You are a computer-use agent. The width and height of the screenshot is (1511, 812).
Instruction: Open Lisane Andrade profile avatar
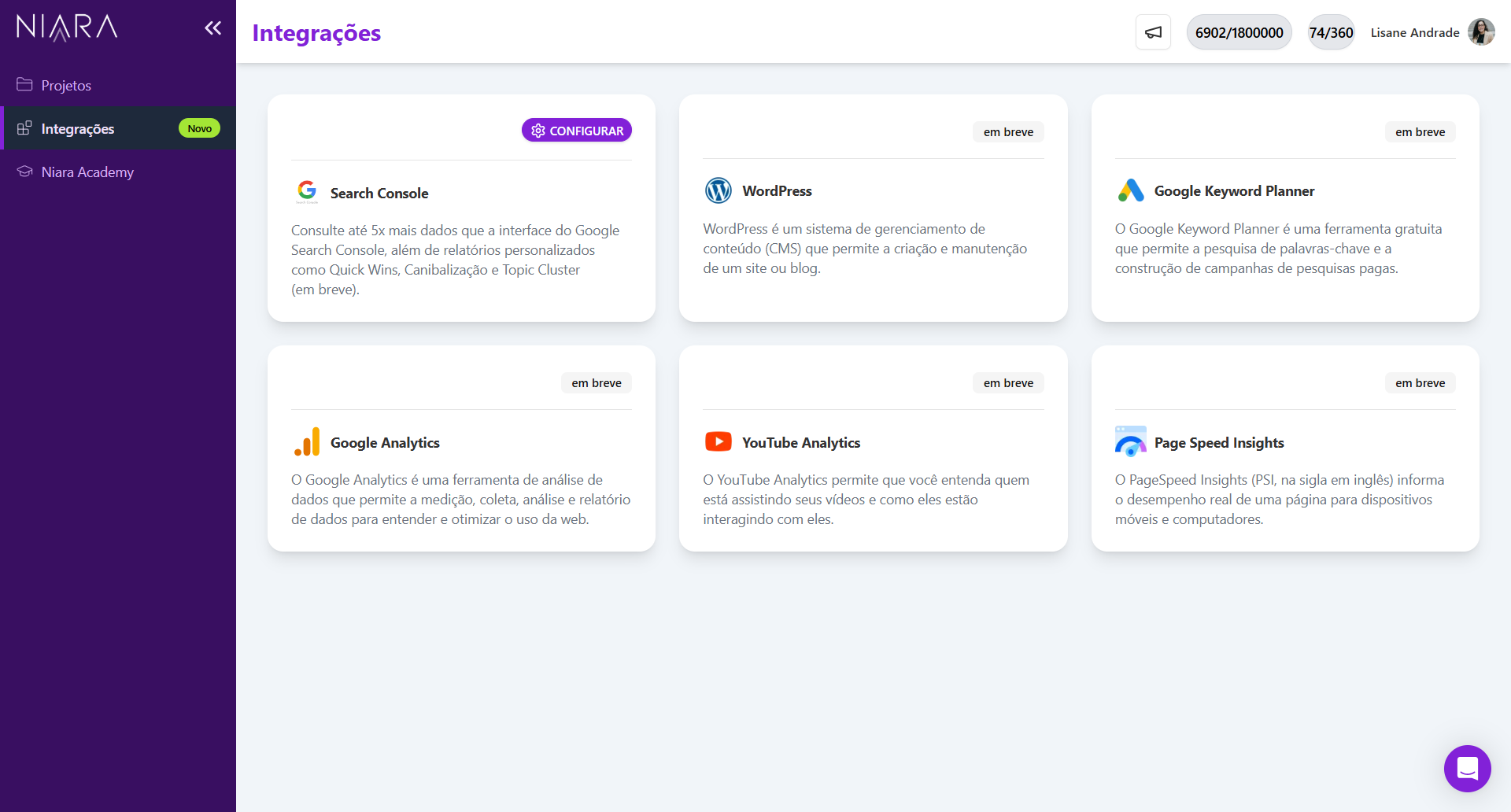point(1481,32)
